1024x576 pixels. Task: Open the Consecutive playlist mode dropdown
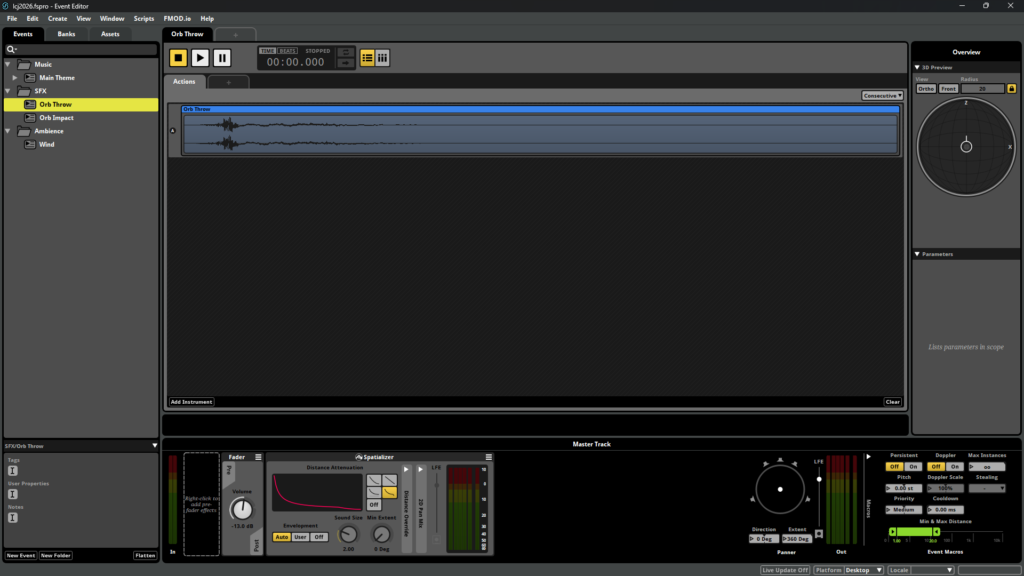click(x=881, y=95)
